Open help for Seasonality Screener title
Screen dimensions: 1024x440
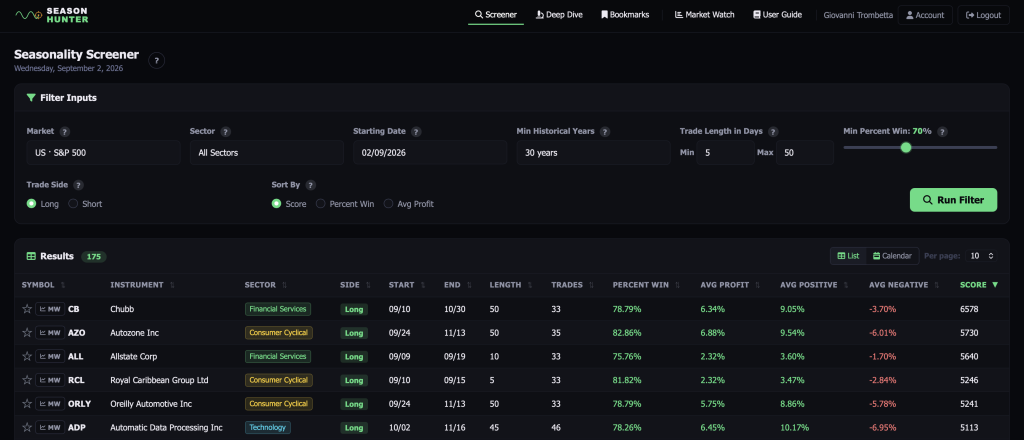[157, 61]
